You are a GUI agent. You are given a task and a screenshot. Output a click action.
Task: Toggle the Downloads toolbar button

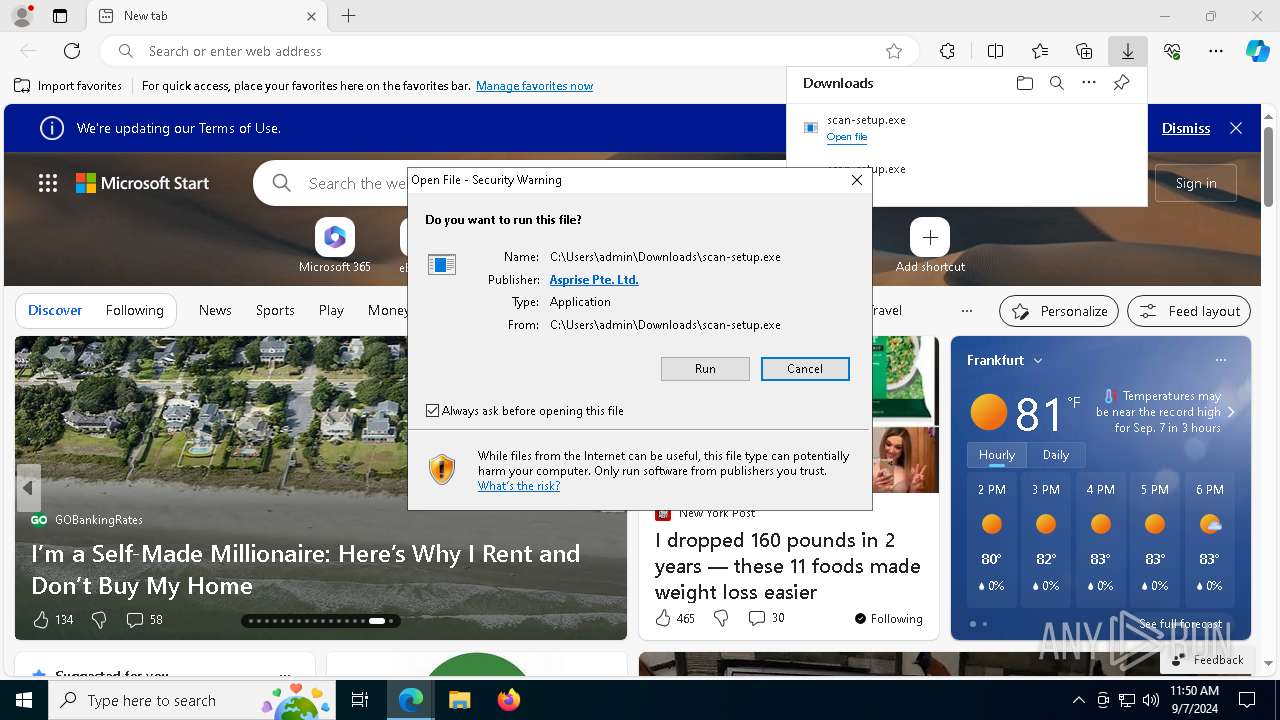1127,51
